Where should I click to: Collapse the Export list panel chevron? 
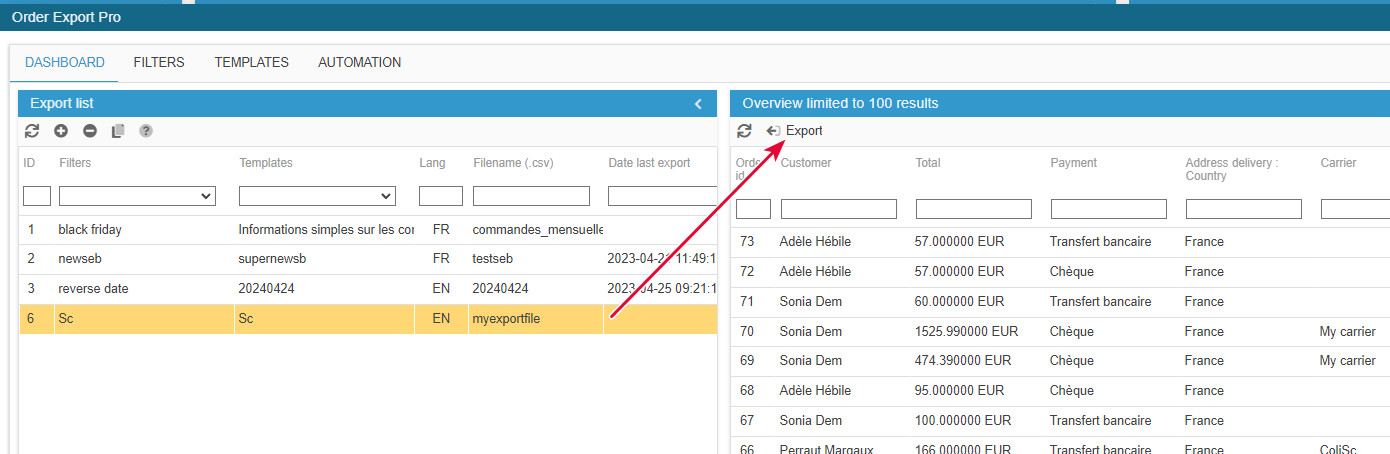coord(698,104)
